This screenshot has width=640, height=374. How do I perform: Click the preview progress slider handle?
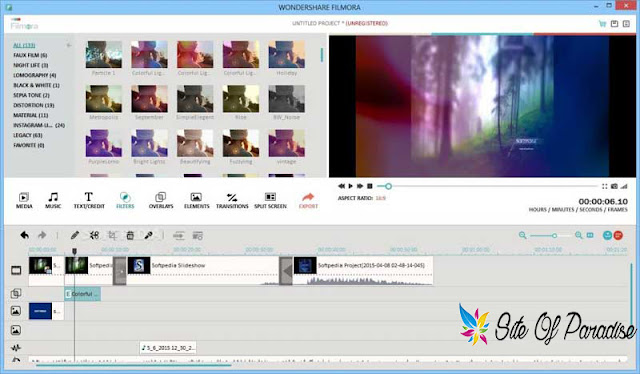pos(388,186)
